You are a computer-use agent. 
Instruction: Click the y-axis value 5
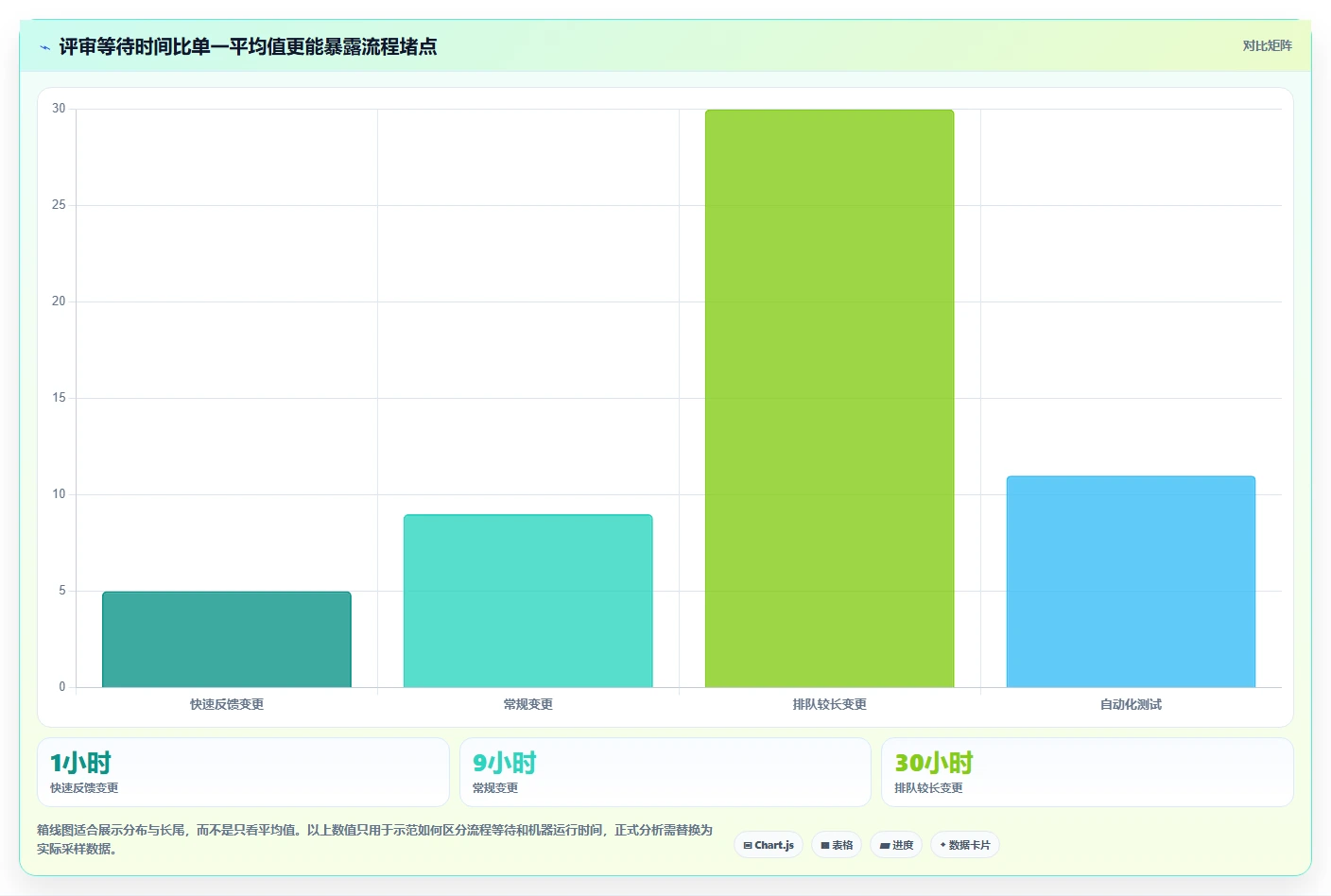coord(62,591)
